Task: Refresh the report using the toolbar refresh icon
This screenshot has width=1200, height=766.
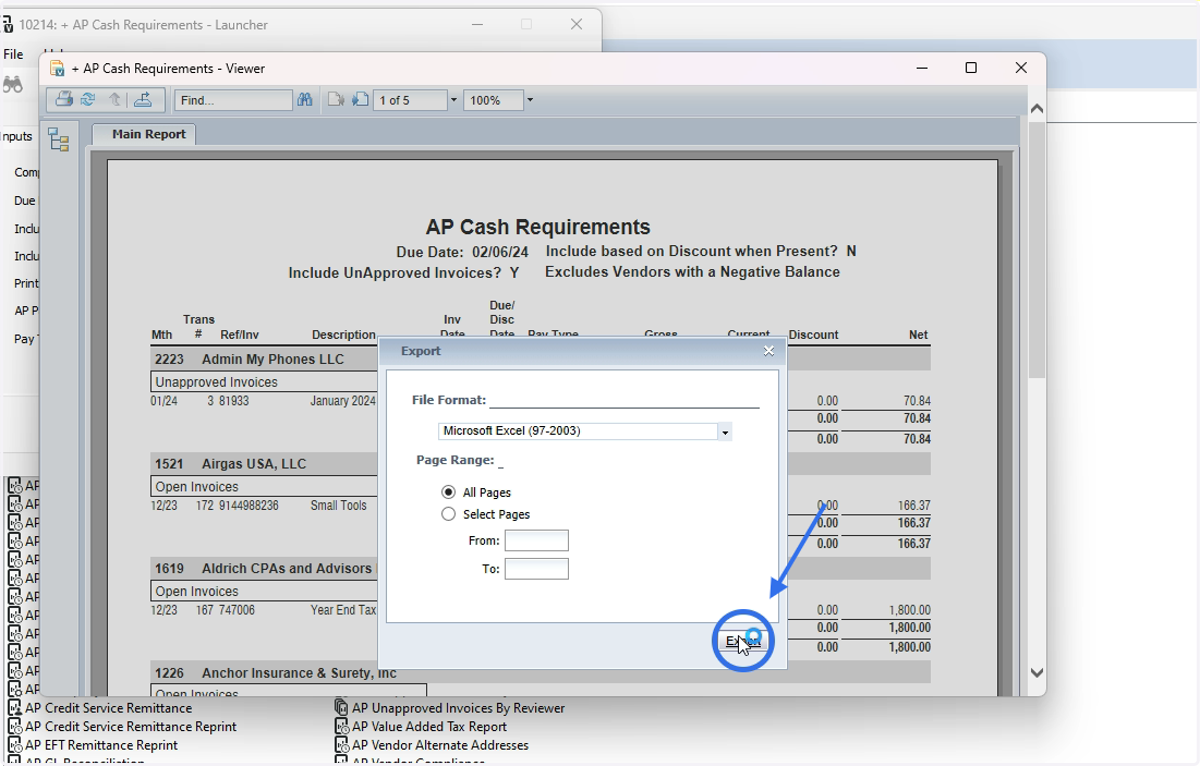Action: [88, 99]
